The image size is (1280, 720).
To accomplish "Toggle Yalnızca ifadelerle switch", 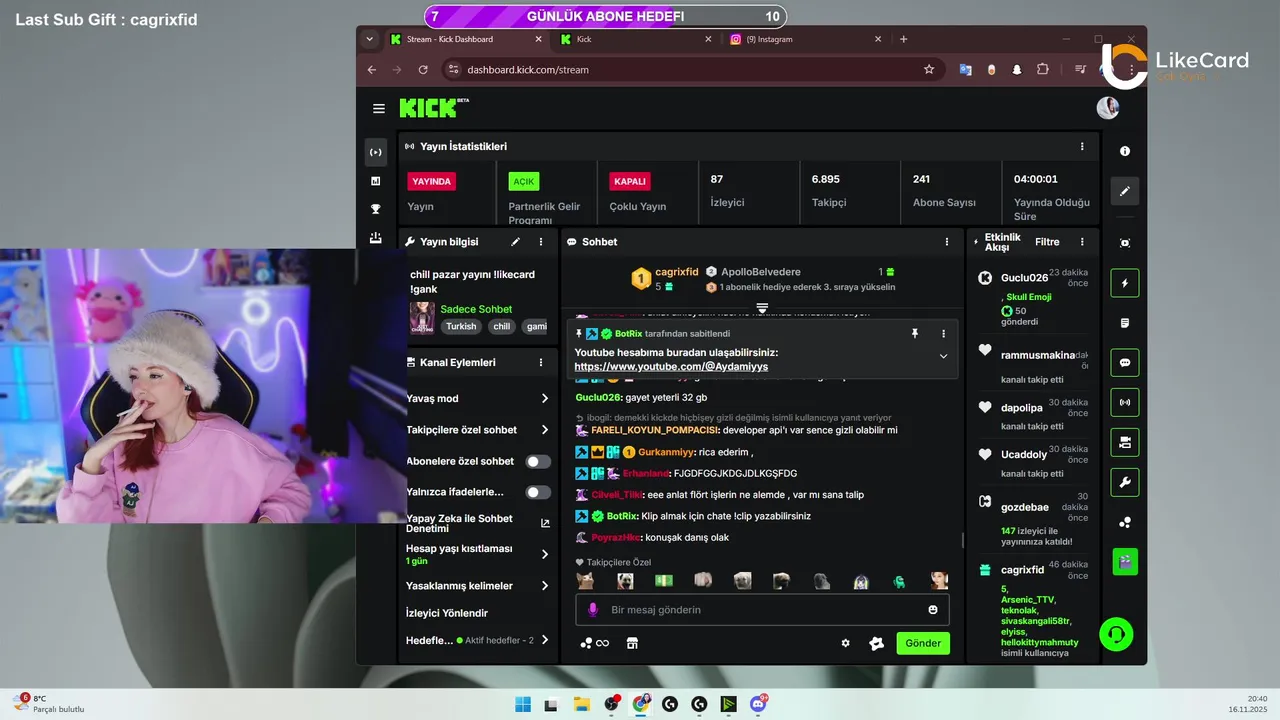I will click(538, 492).
